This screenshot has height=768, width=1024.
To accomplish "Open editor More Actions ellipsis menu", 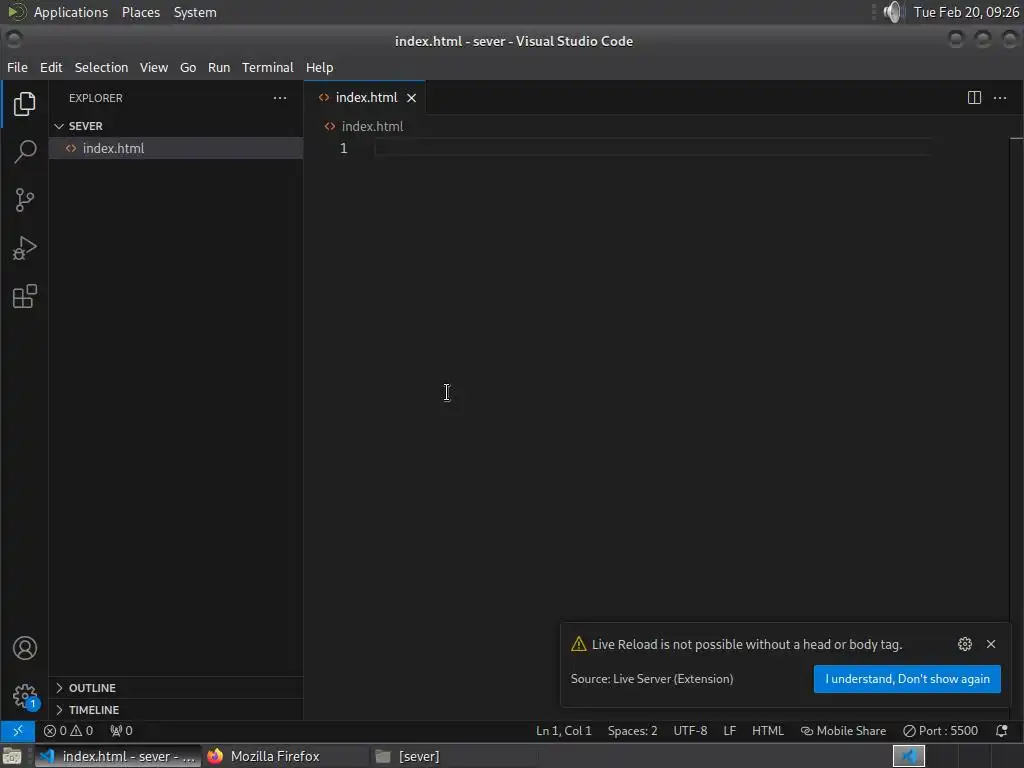I will pyautogui.click(x=1000, y=98).
